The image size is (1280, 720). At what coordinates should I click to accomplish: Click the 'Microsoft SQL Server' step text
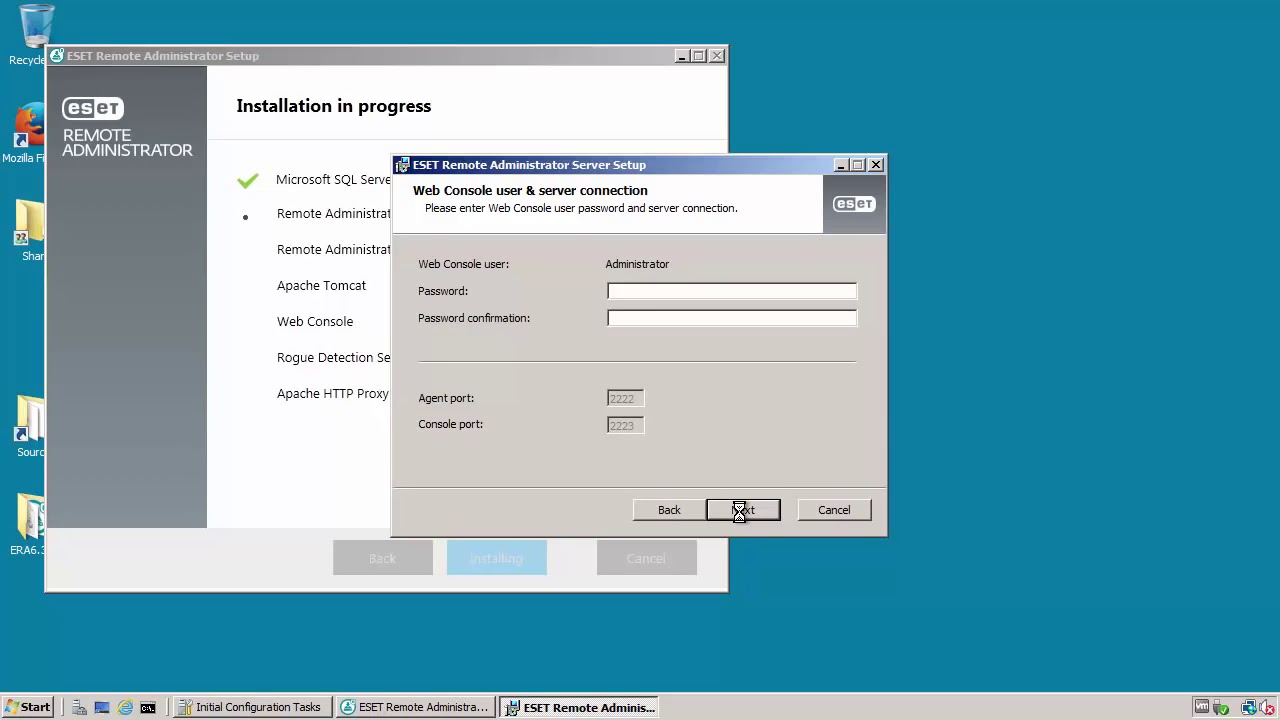click(x=333, y=179)
